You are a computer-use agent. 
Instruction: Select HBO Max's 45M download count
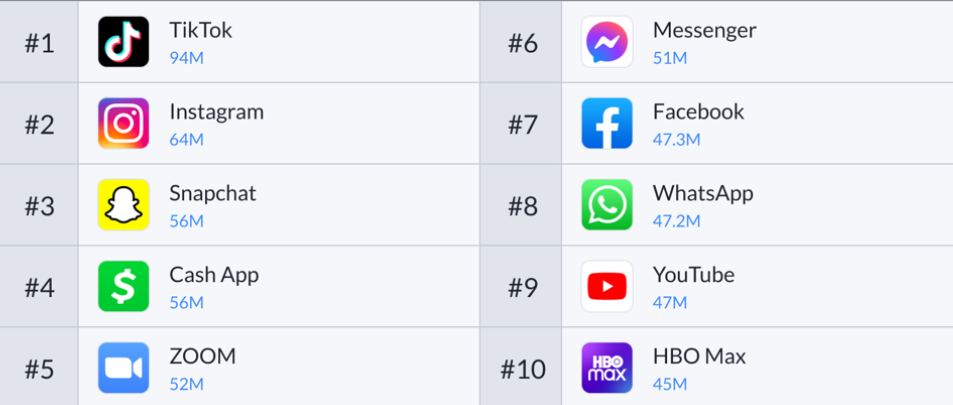[x=669, y=384]
